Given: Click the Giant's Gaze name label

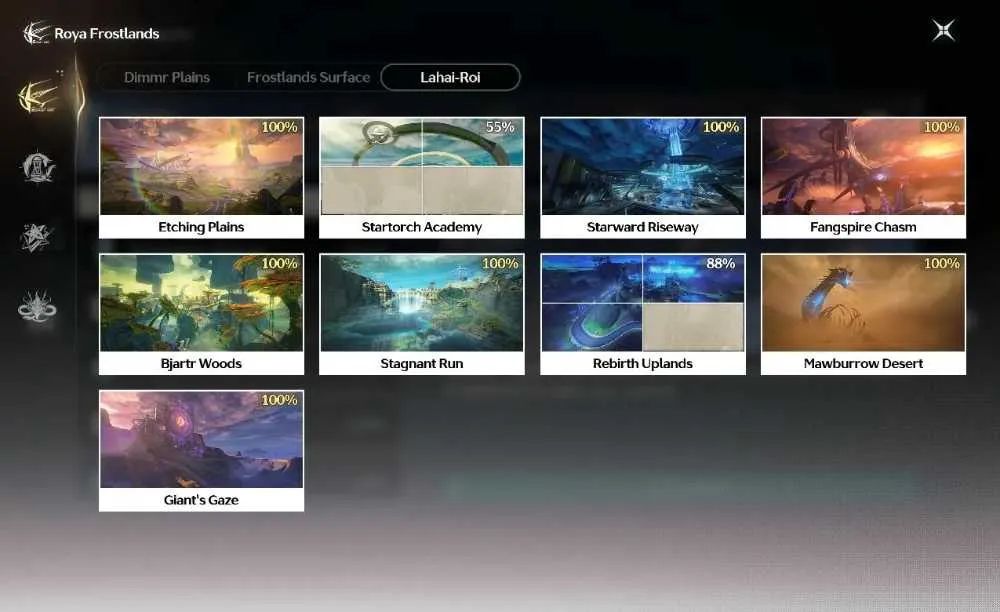Looking at the screenshot, I should (202, 500).
